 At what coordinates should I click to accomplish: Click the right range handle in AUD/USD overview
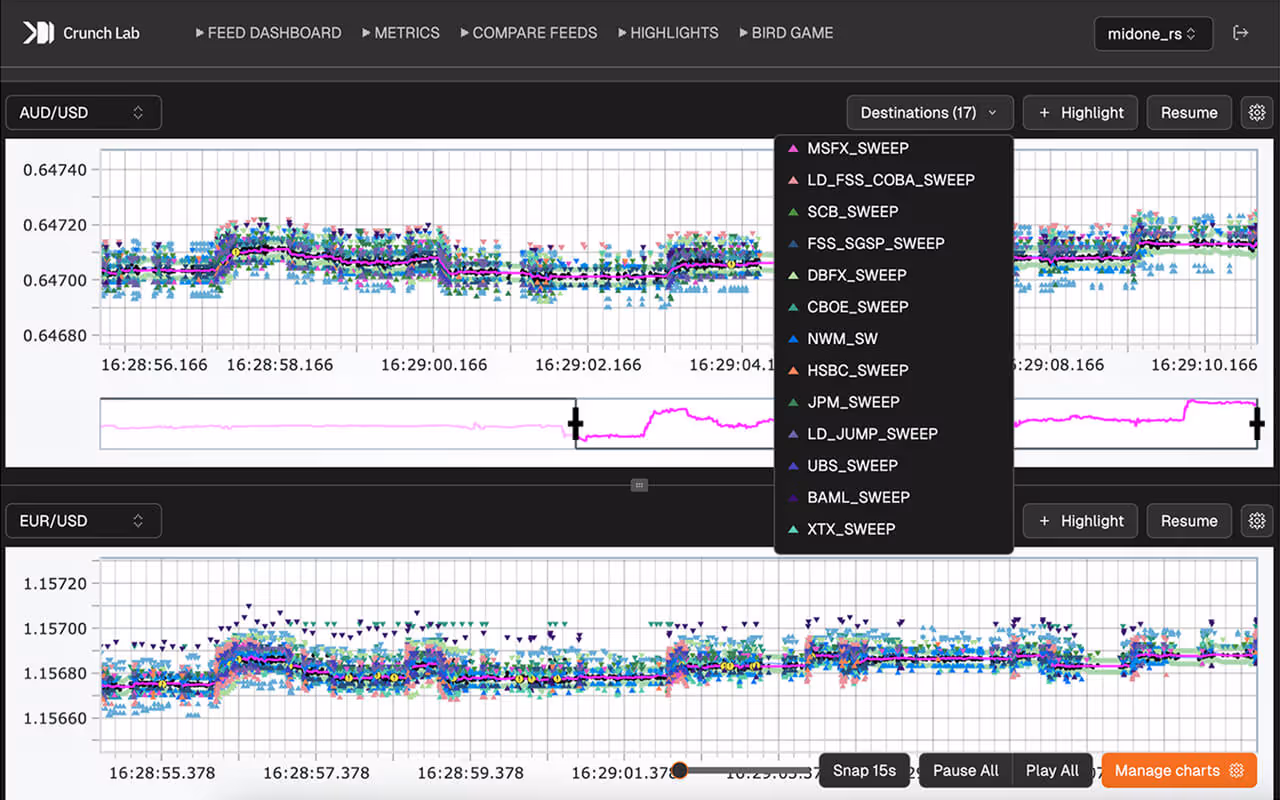(1257, 424)
